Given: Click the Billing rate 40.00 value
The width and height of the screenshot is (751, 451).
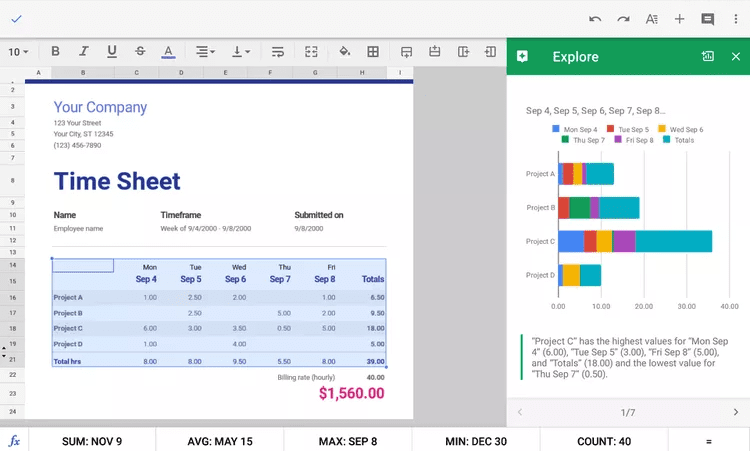Looking at the screenshot, I should tap(376, 377).
